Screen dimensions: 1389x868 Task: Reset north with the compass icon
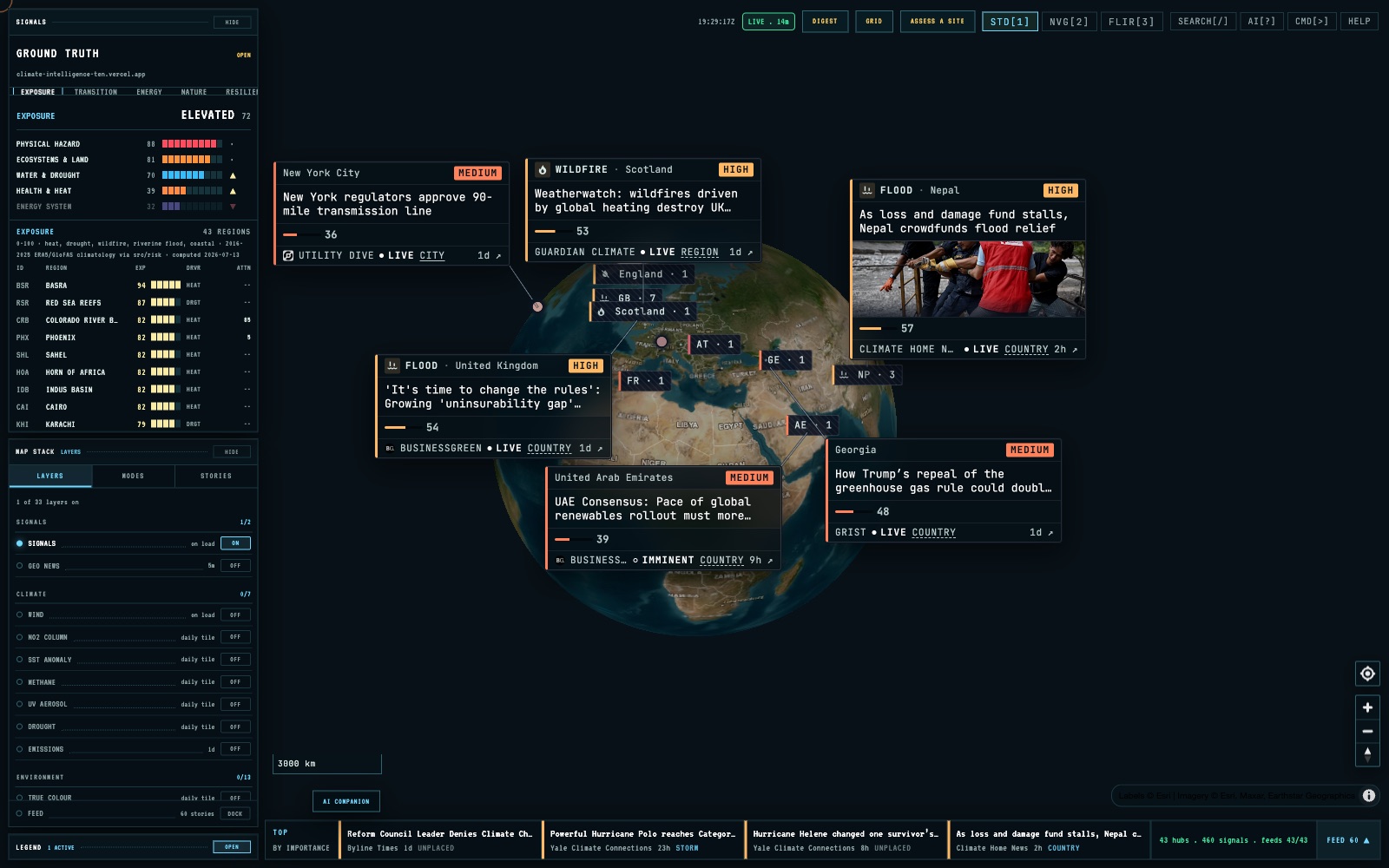click(x=1367, y=754)
